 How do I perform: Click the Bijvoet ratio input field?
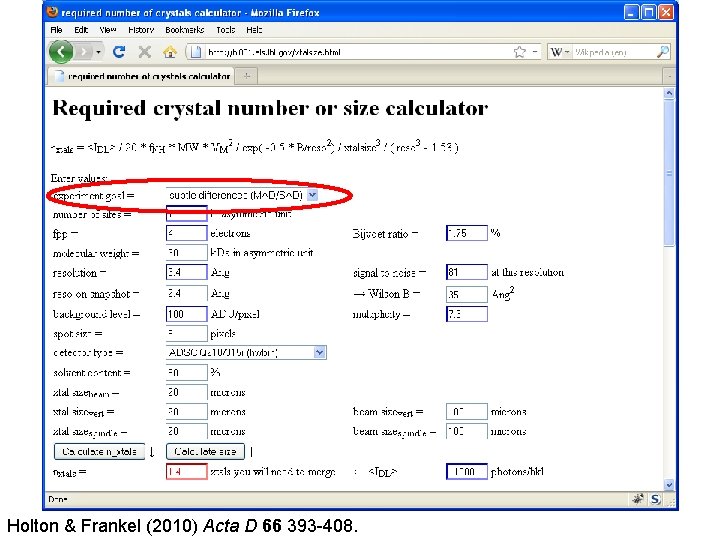[x=467, y=233]
